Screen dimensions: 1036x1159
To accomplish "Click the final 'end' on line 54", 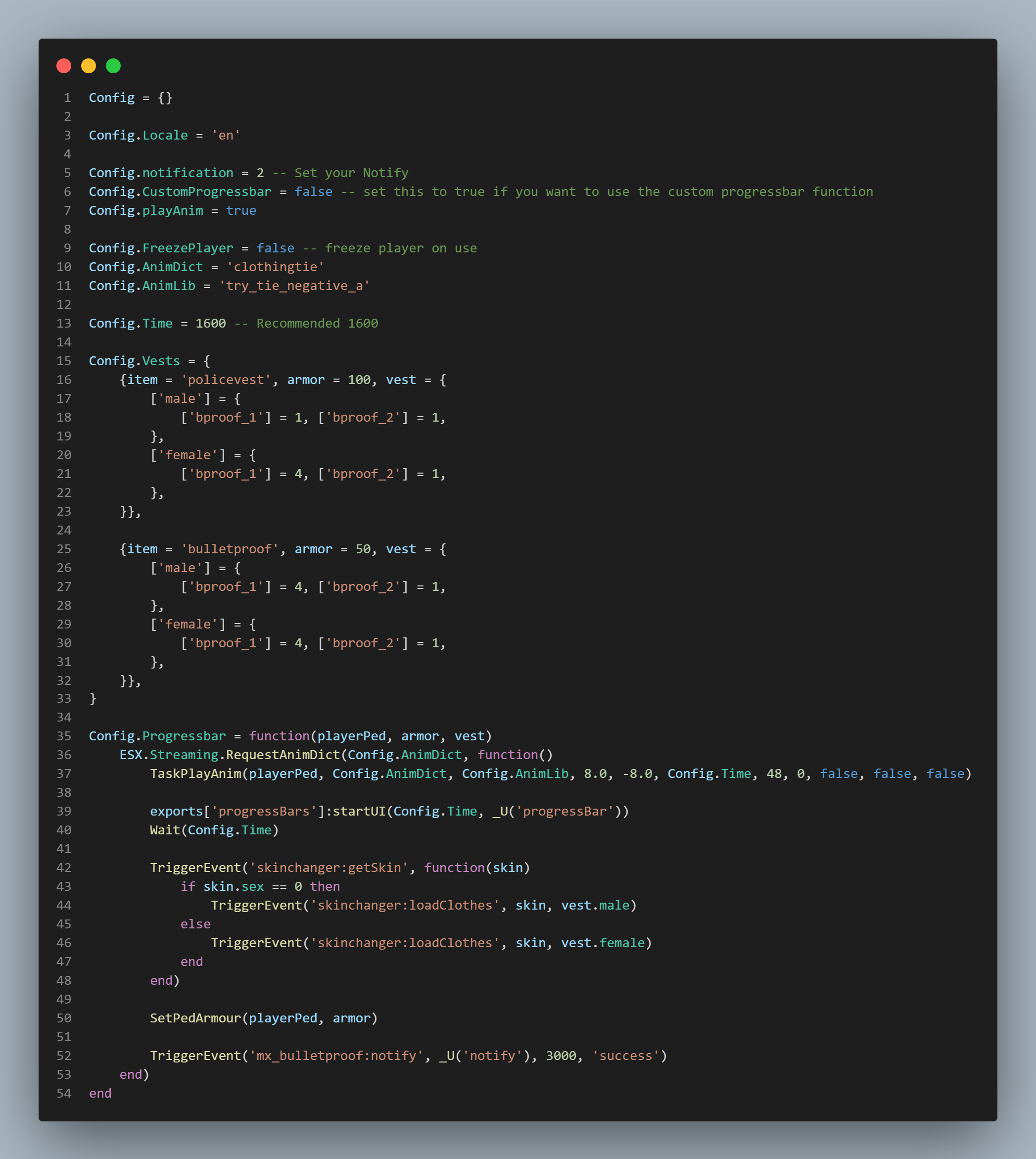I will (x=100, y=1092).
